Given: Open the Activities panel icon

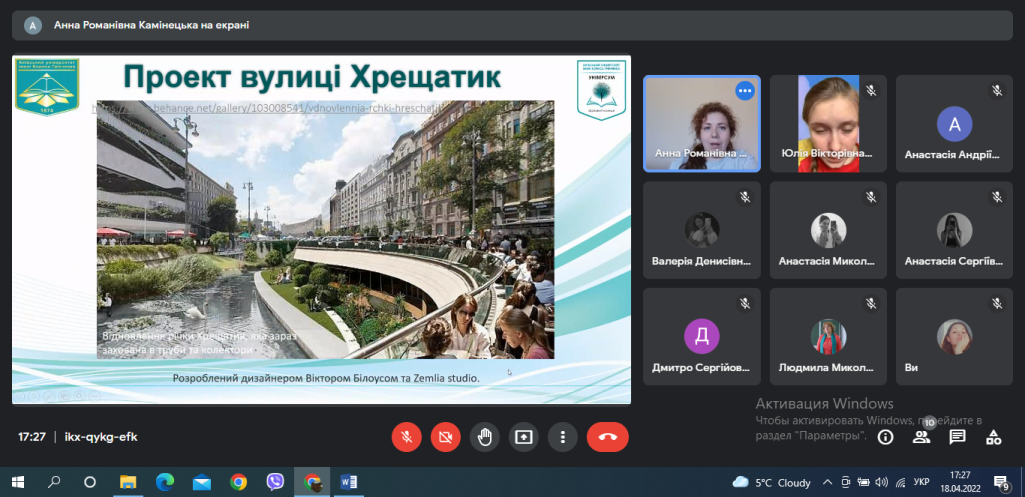Looking at the screenshot, I should point(993,437).
